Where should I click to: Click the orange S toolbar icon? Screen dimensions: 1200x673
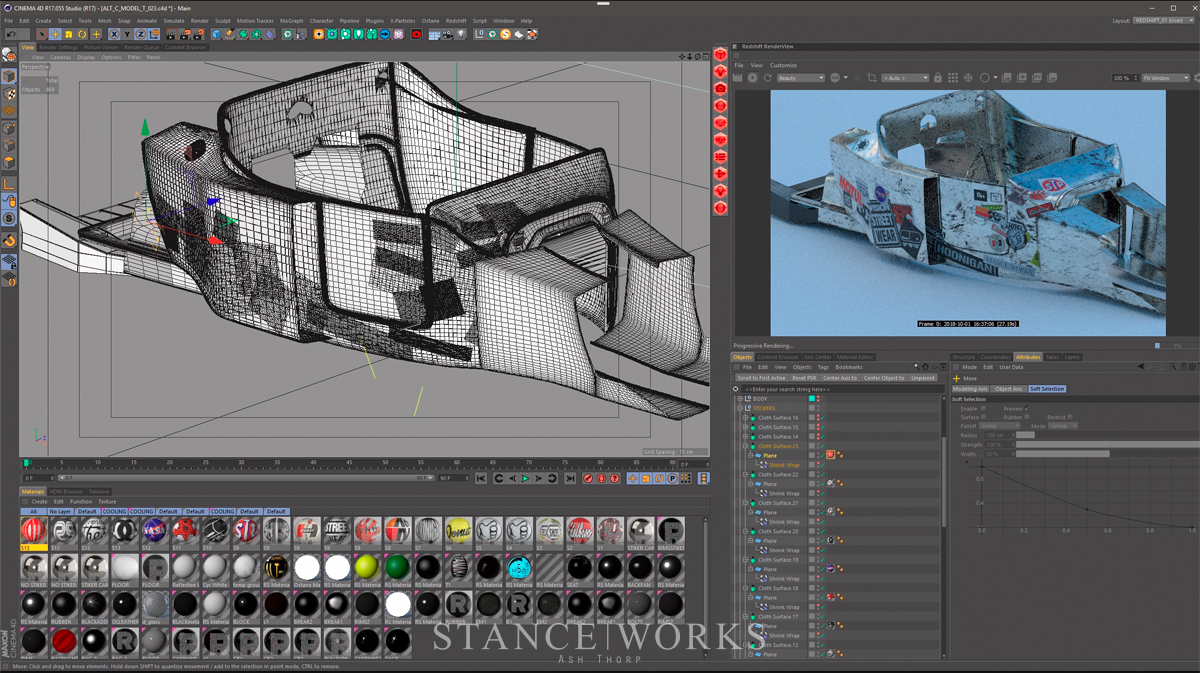point(505,34)
